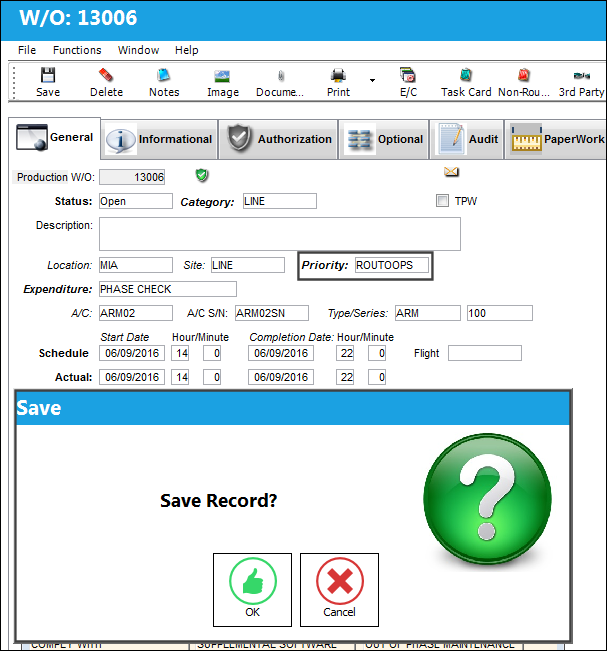The width and height of the screenshot is (607, 651).
Task: Open the File menu
Action: (x=27, y=50)
